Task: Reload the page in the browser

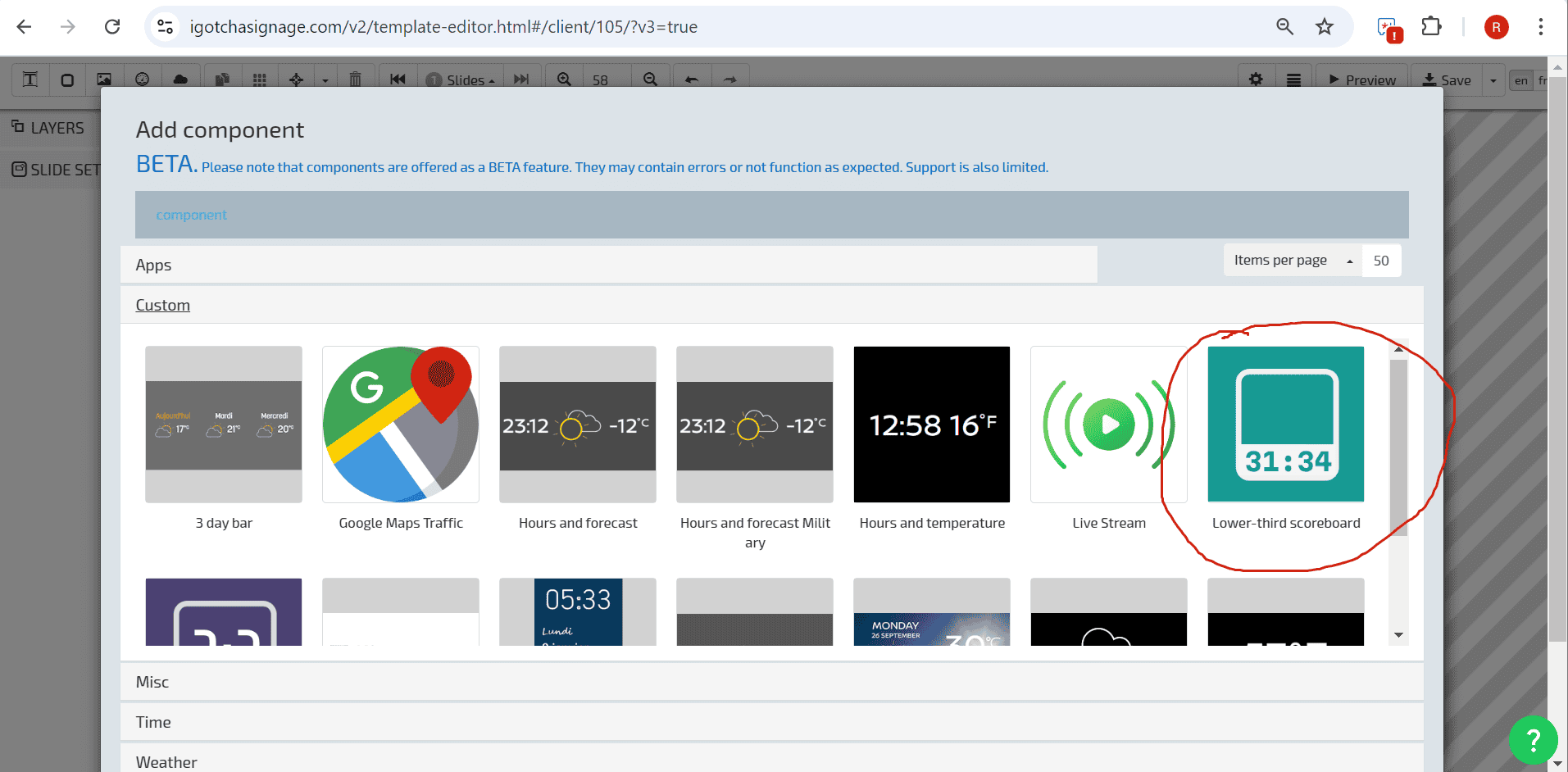Action: click(x=112, y=27)
